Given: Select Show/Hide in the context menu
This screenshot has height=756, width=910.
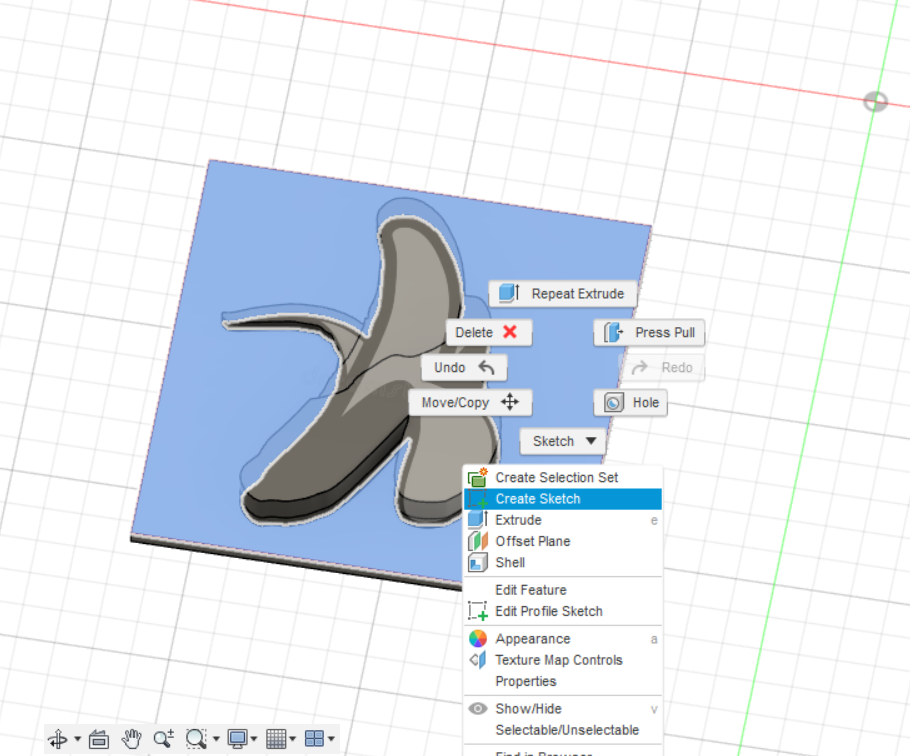Looking at the screenshot, I should [563, 709].
